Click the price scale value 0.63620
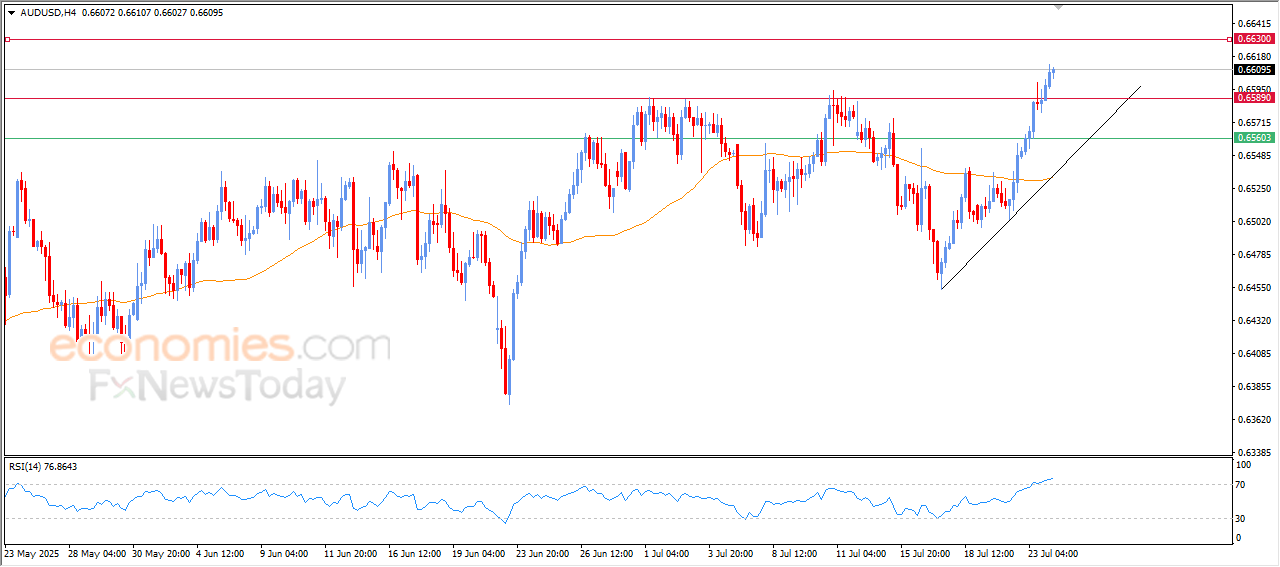Image resolution: width=1280 pixels, height=567 pixels. 1254,420
